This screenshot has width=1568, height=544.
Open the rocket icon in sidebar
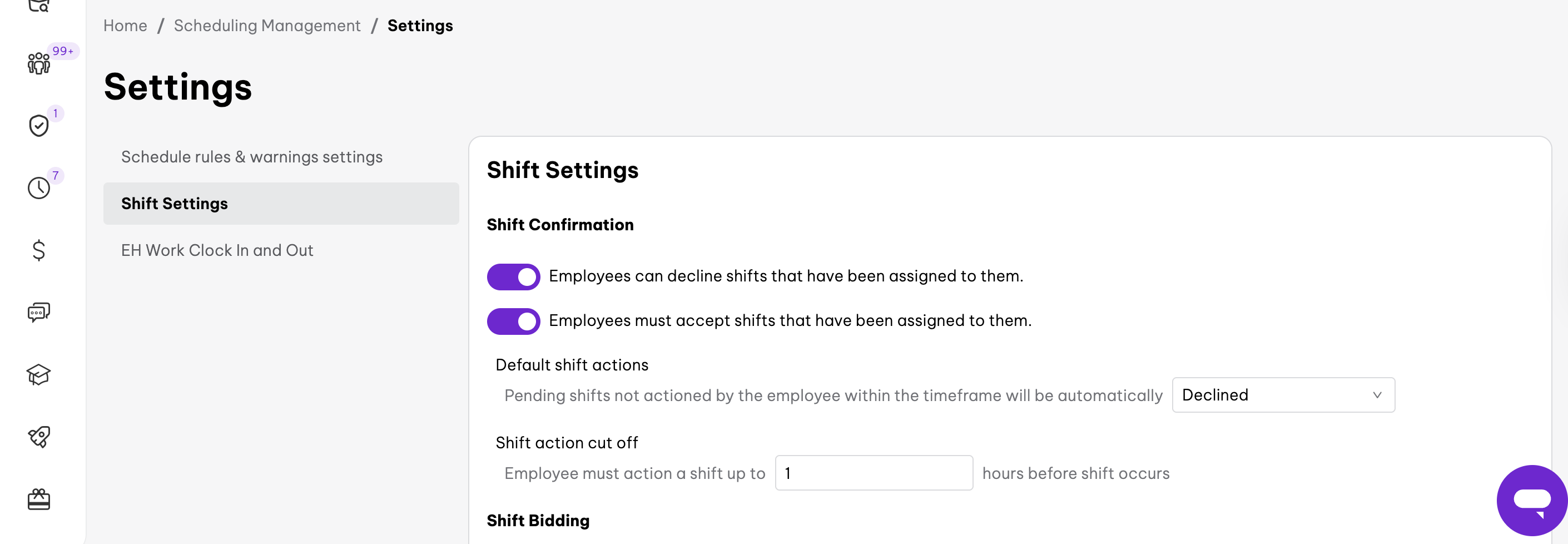(x=39, y=437)
